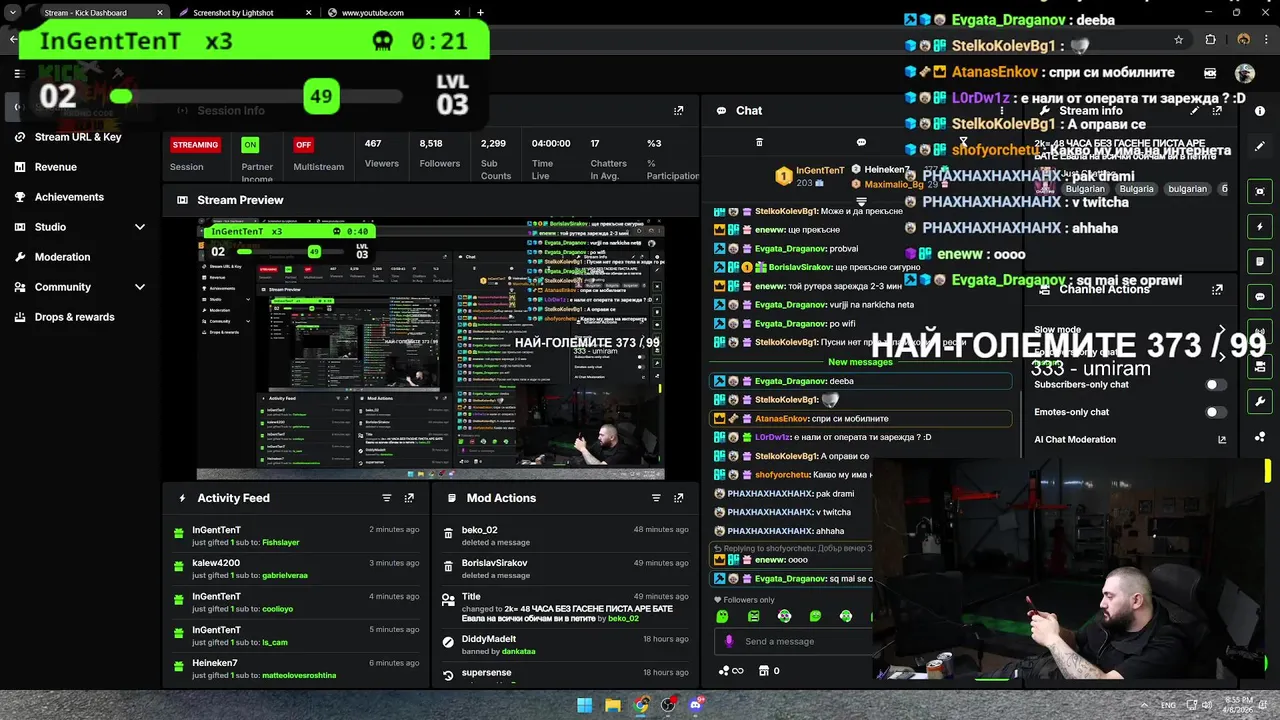The height and width of the screenshot is (720, 1280).
Task: Open the shop icon below chat input
Action: 764,671
